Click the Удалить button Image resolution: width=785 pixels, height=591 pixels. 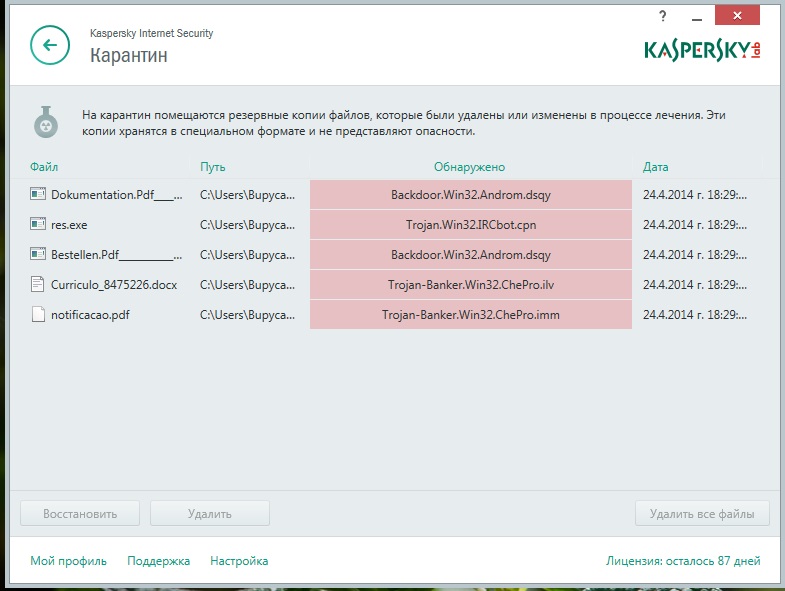(x=210, y=513)
